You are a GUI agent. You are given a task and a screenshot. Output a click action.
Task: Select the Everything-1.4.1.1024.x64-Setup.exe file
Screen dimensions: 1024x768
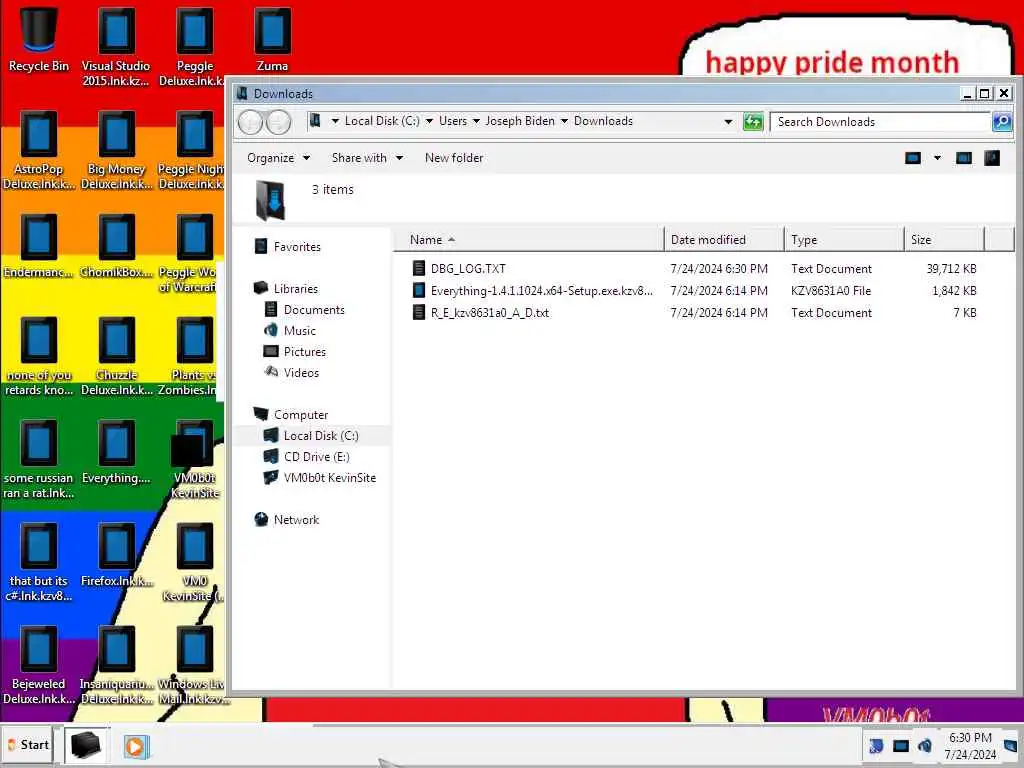coord(694,291)
